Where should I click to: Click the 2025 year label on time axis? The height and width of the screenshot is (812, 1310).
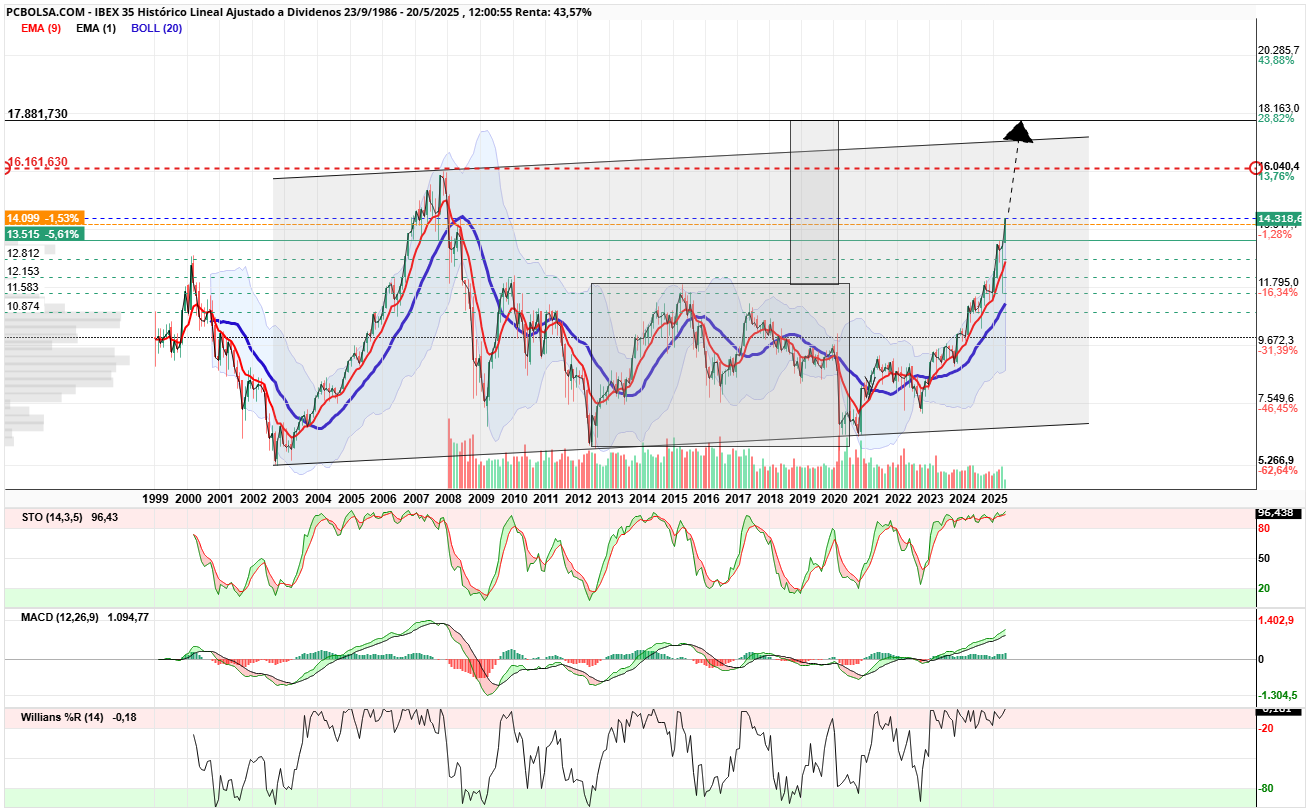click(994, 498)
